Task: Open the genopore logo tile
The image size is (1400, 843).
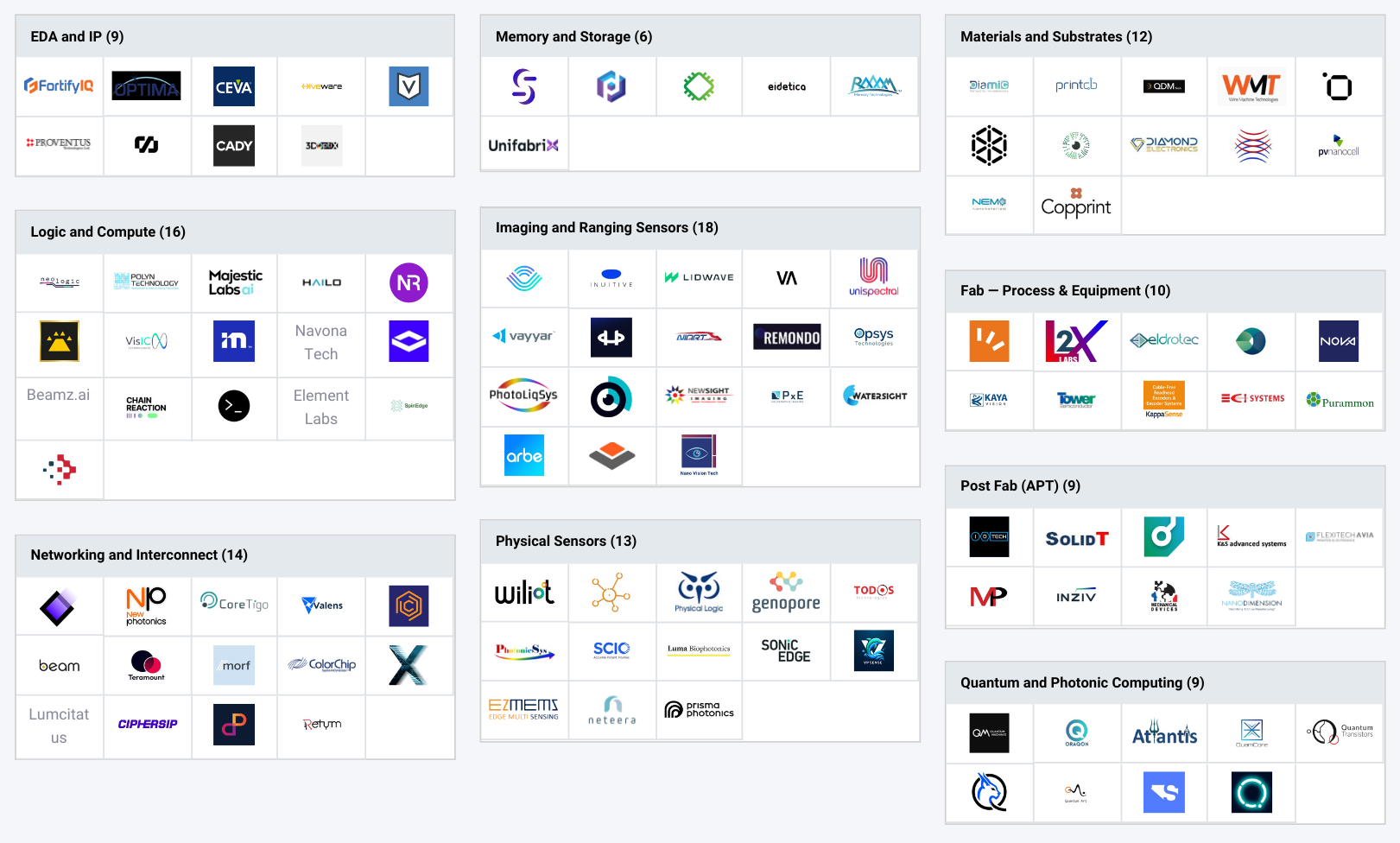Action: (x=786, y=593)
